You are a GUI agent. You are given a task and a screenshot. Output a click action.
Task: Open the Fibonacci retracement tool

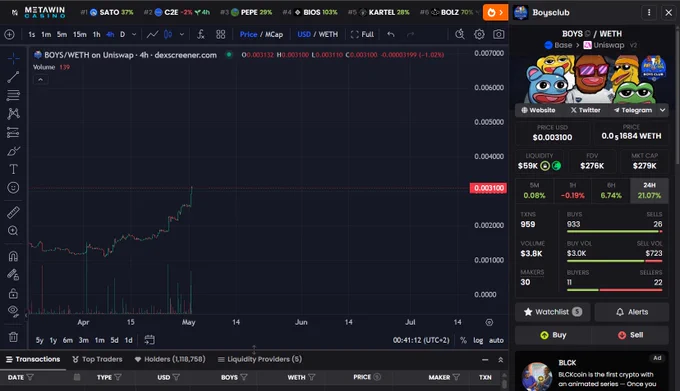pyautogui.click(x=13, y=95)
